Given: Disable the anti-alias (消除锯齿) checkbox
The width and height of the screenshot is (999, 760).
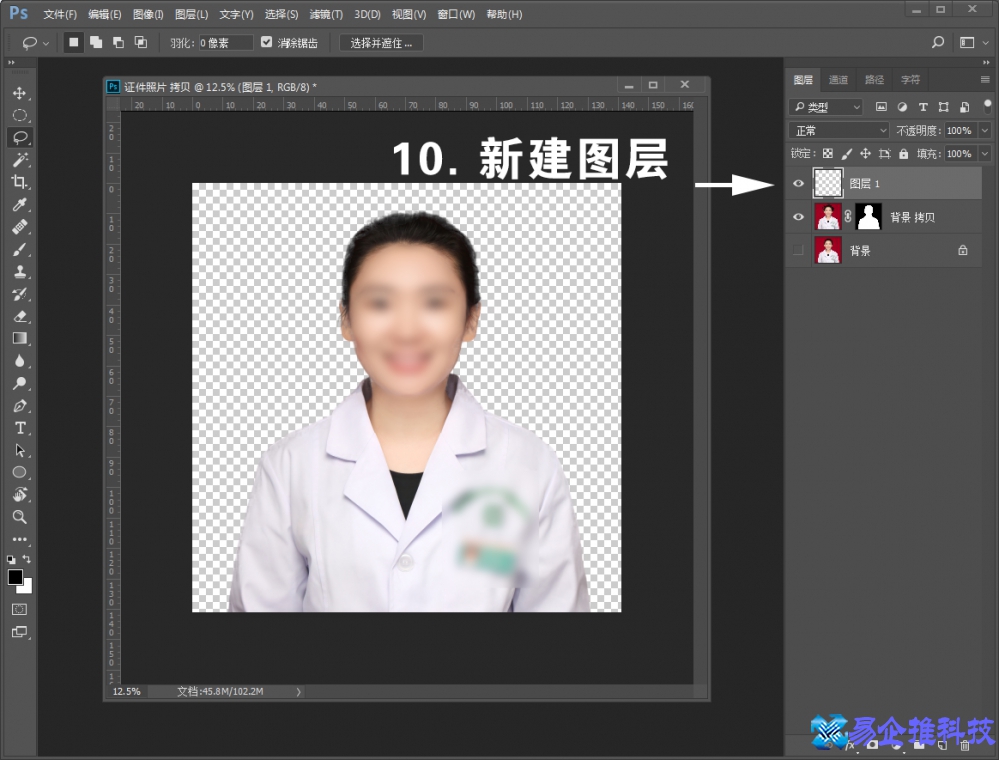Looking at the screenshot, I should (x=266, y=42).
